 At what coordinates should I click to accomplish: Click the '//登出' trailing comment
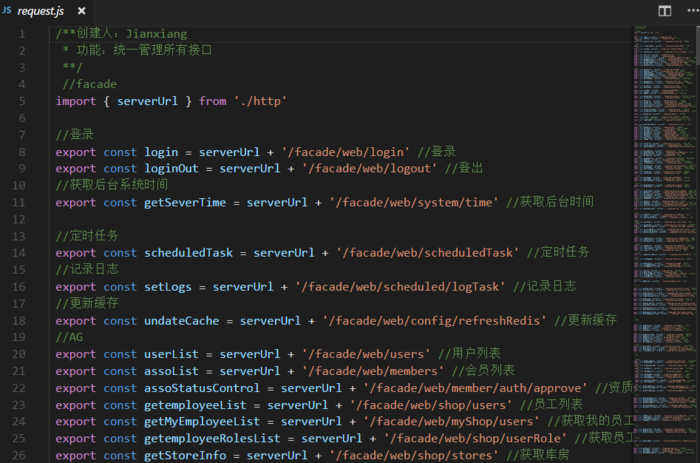coord(464,168)
